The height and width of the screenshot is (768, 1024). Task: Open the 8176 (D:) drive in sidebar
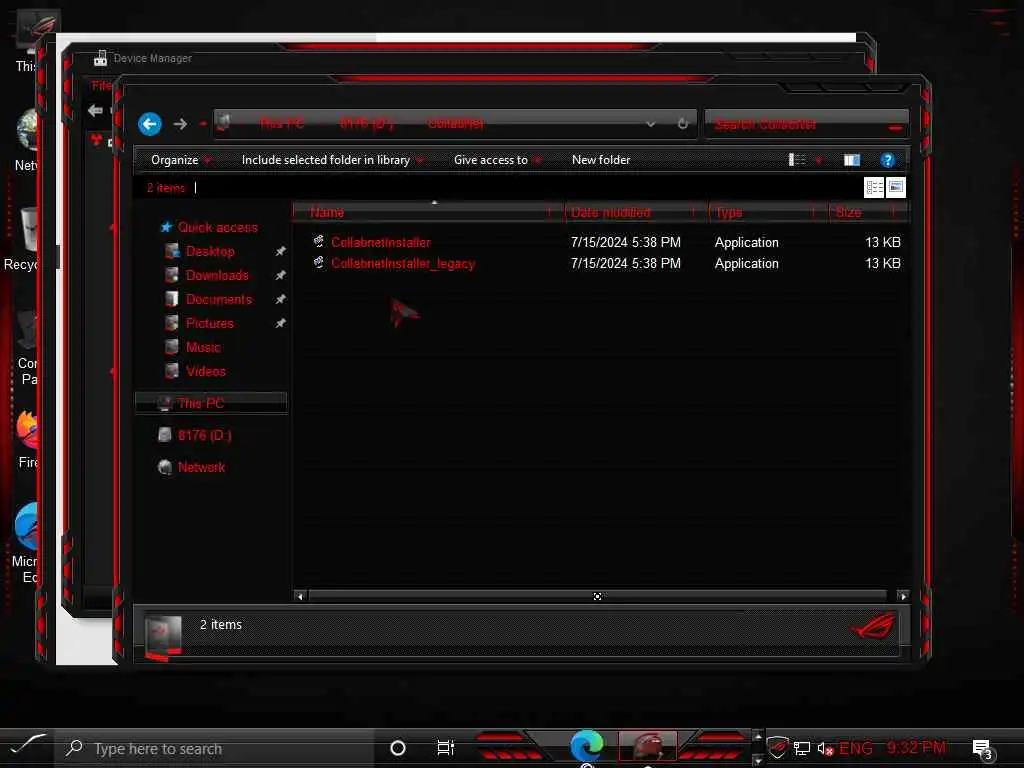coord(204,435)
